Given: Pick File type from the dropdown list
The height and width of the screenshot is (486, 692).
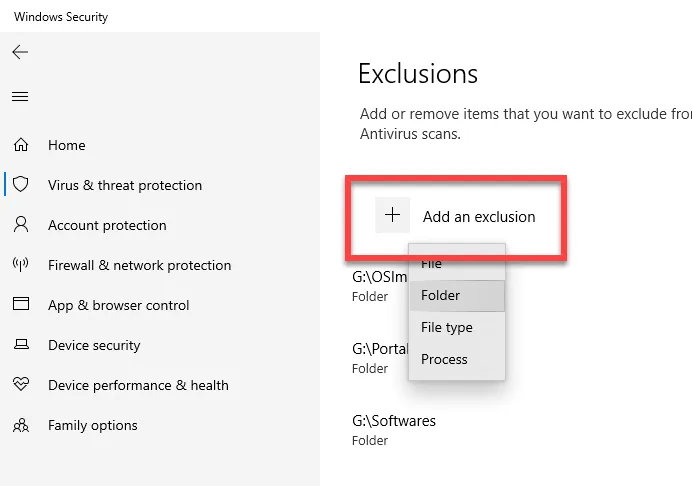Looking at the screenshot, I should pos(457,328).
